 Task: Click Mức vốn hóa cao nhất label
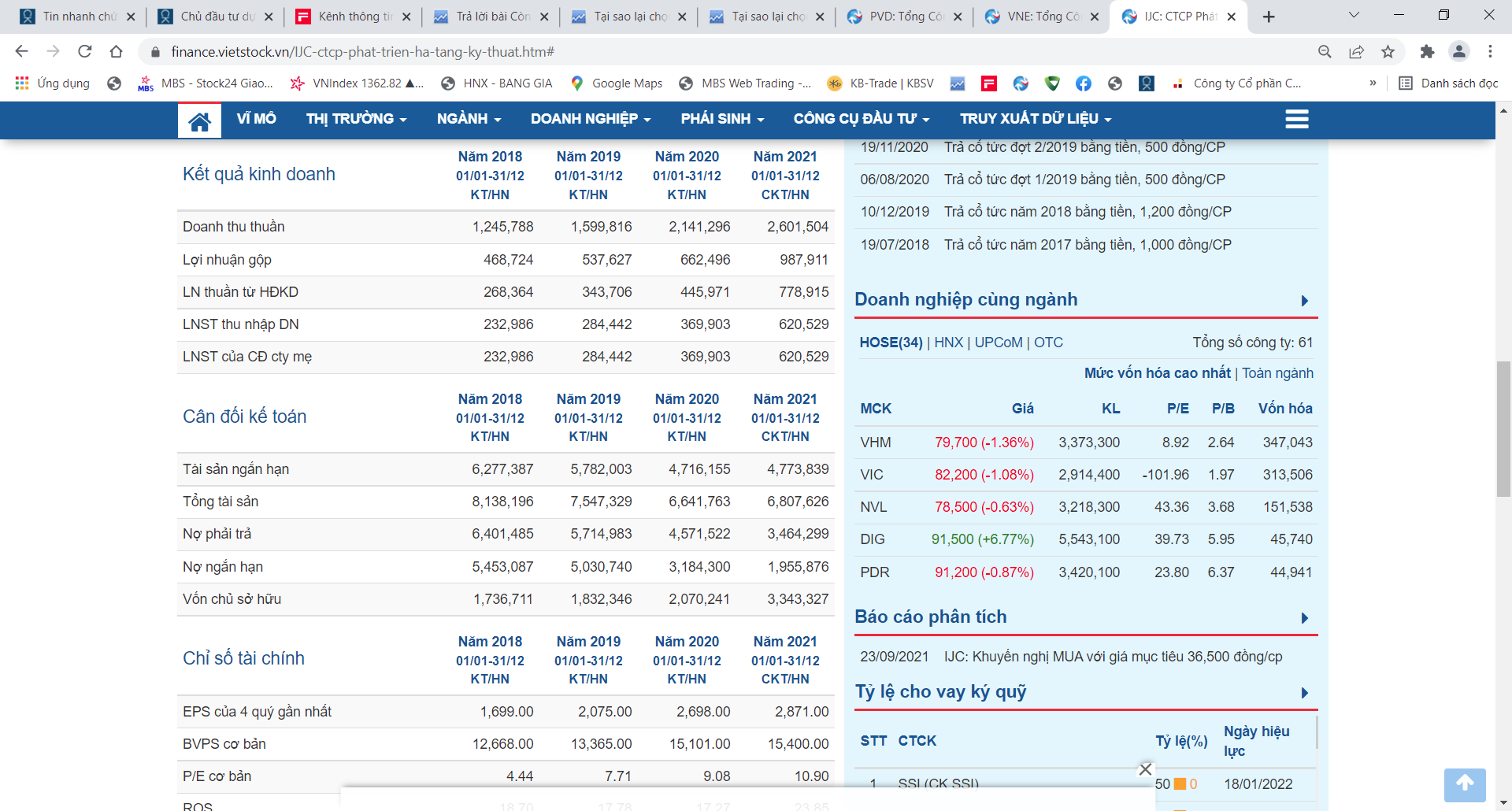pyautogui.click(x=1157, y=373)
